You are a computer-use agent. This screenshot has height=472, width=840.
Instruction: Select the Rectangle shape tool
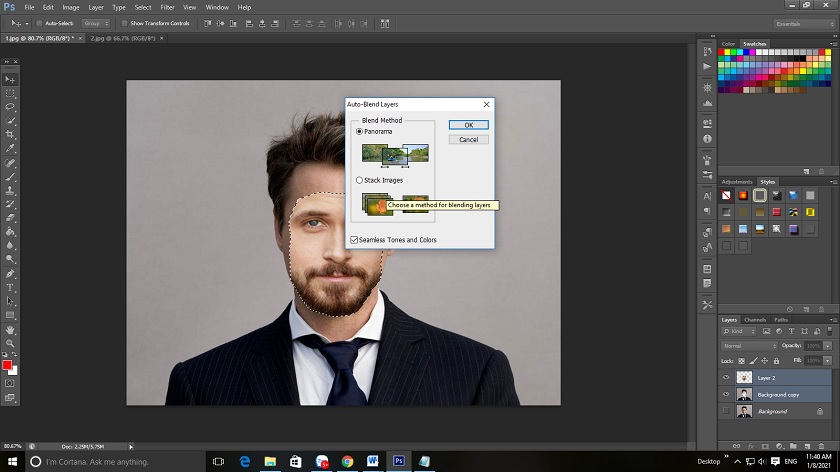click(10, 315)
